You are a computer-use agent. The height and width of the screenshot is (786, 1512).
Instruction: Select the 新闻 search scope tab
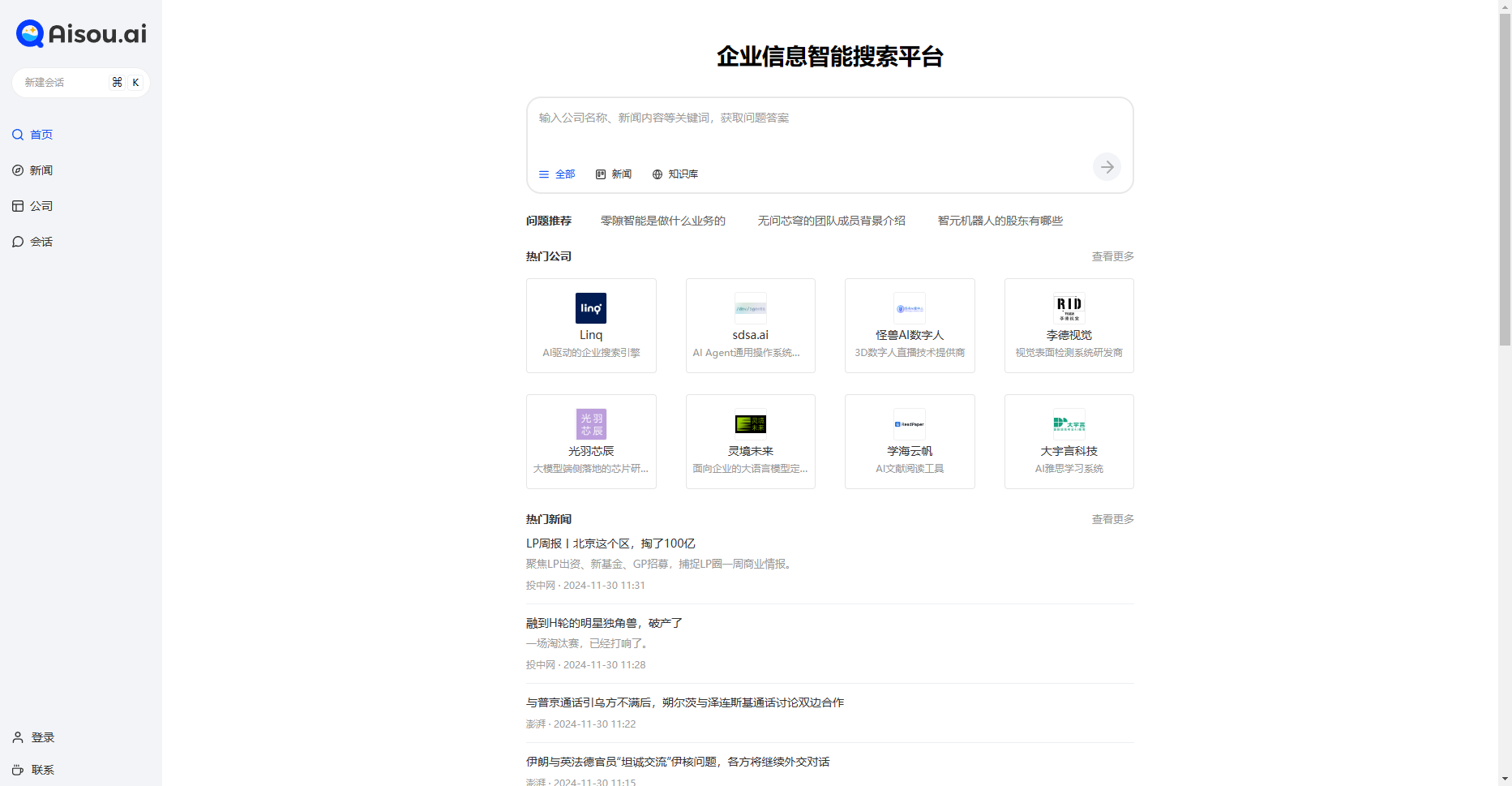coord(614,174)
